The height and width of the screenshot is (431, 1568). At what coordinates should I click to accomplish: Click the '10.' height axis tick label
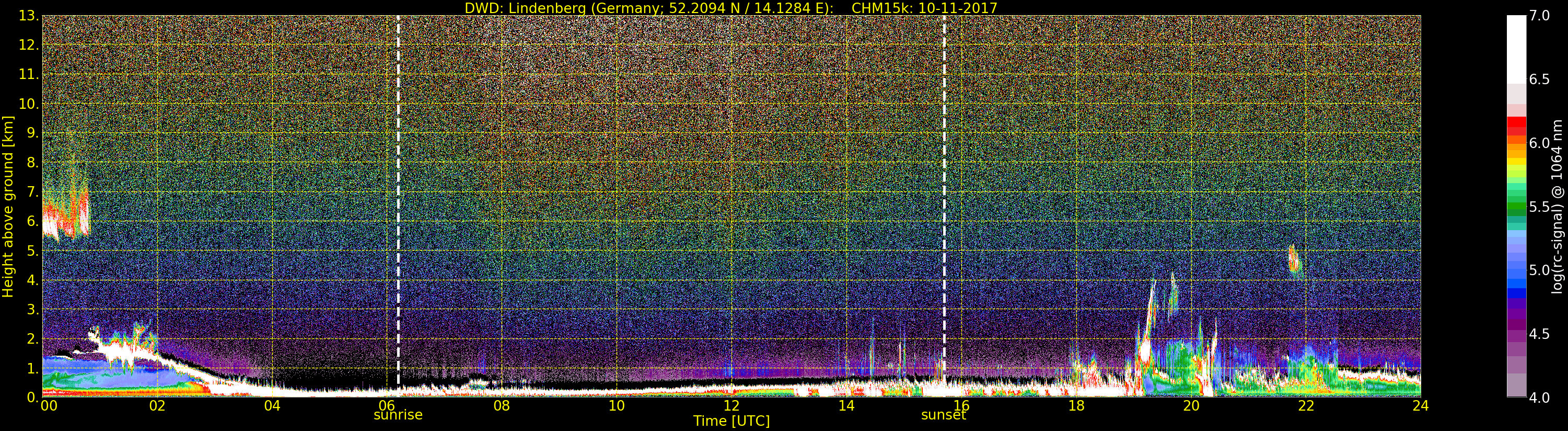coord(29,104)
